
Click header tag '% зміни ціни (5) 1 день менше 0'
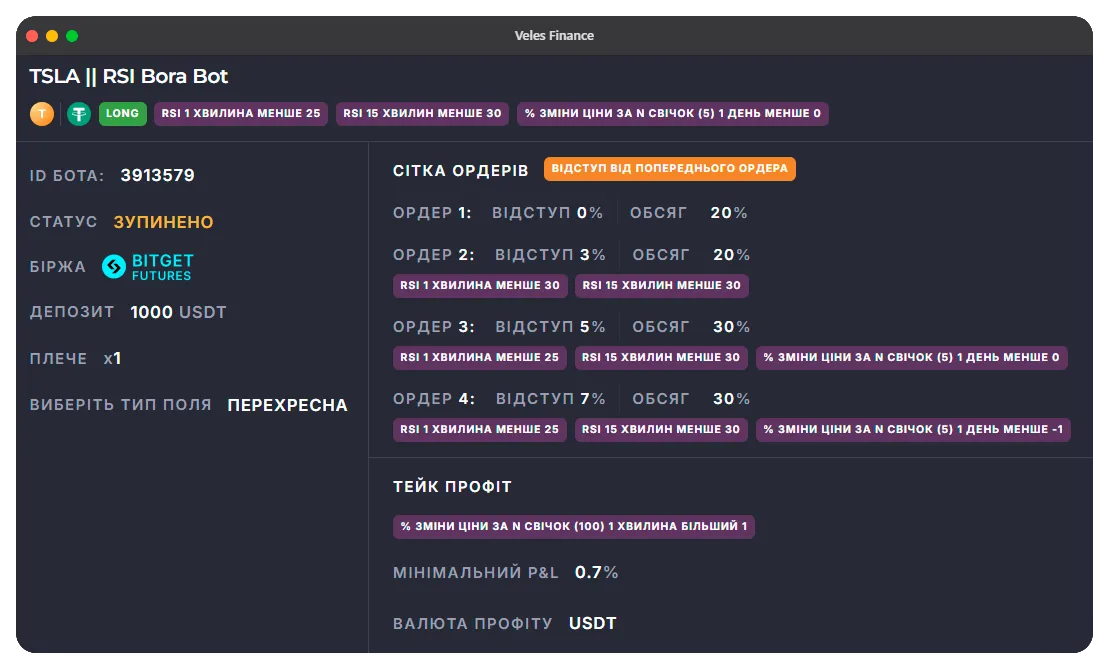(672, 114)
